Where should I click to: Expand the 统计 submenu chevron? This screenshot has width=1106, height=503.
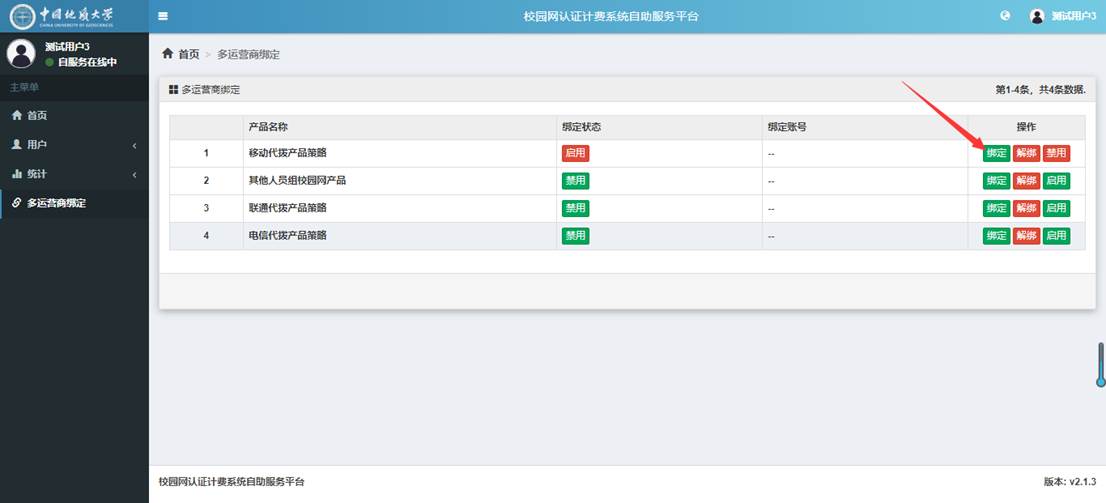coord(134,174)
